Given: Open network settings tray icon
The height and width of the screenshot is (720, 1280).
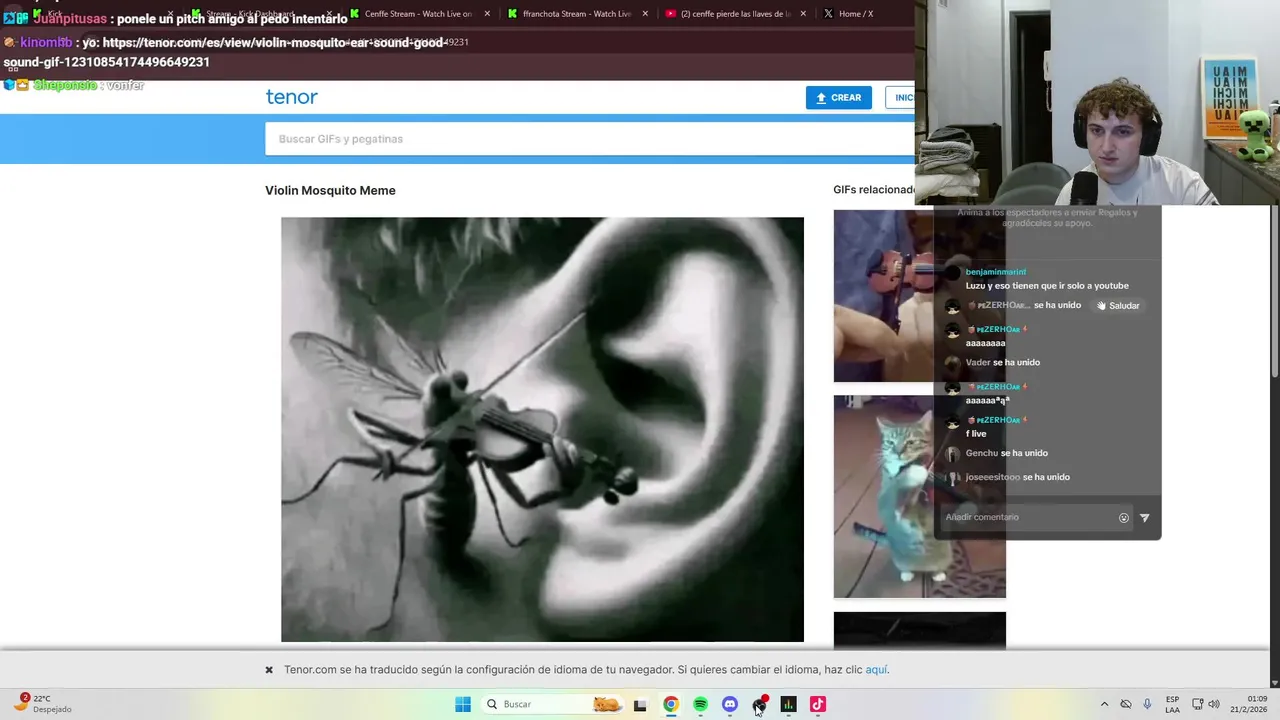Looking at the screenshot, I should click(1198, 704).
